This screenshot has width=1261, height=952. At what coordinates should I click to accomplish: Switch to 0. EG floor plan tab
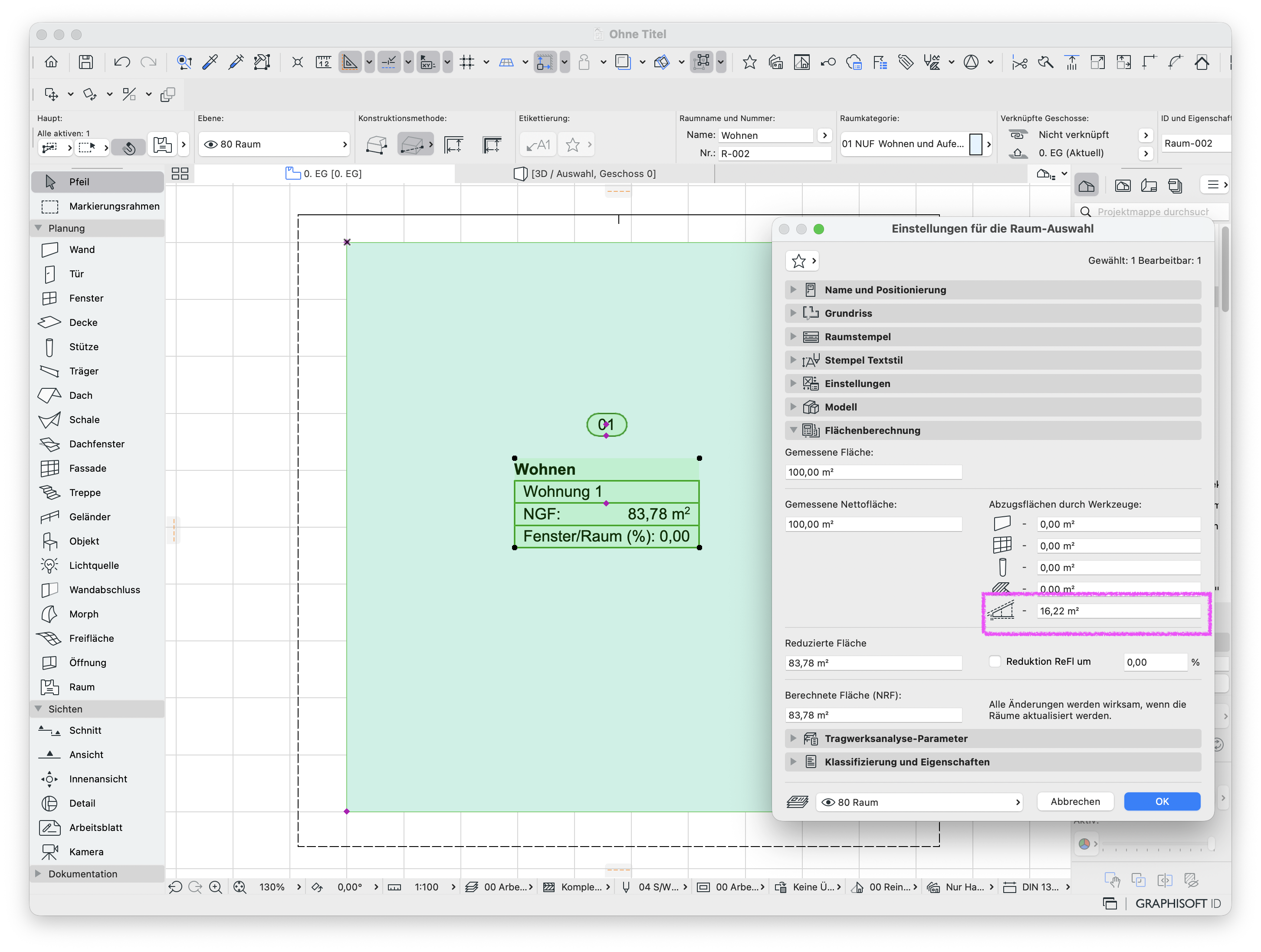[x=324, y=174]
